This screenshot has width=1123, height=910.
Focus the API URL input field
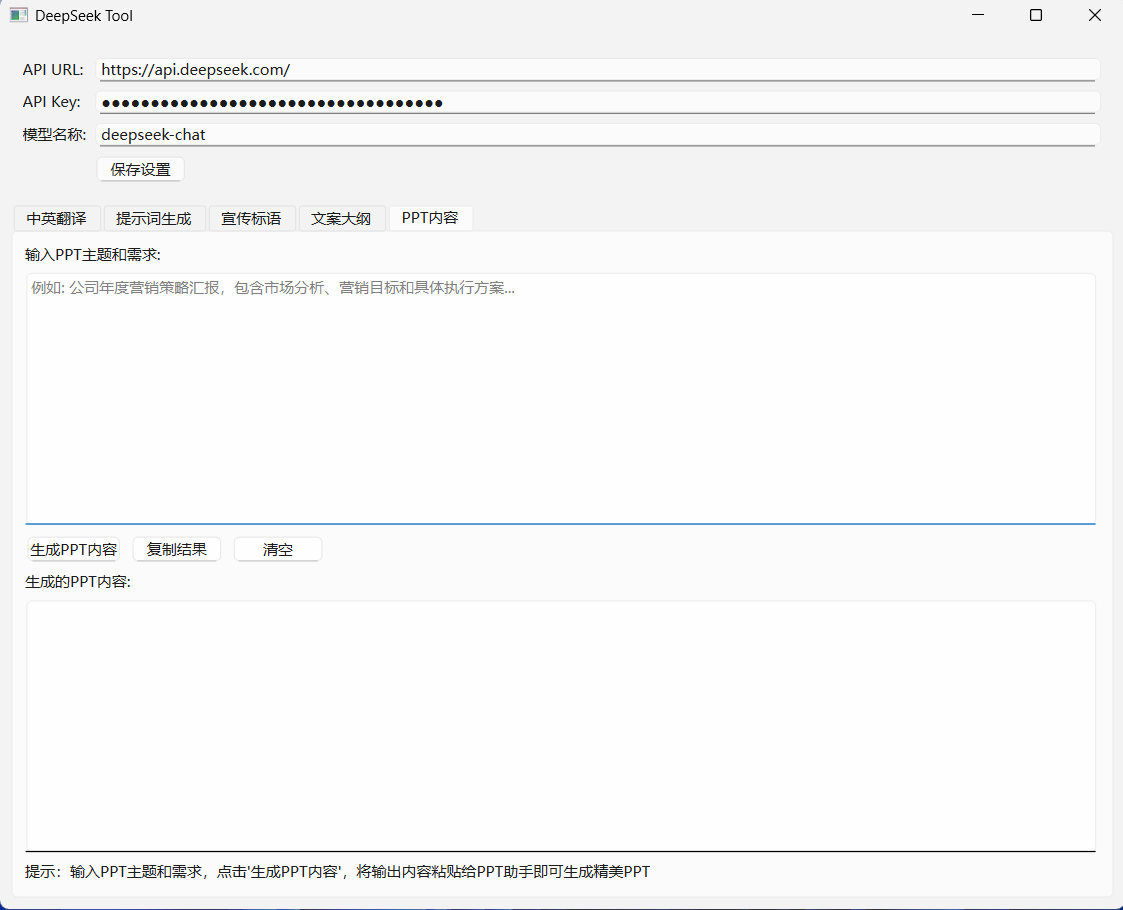click(x=598, y=69)
